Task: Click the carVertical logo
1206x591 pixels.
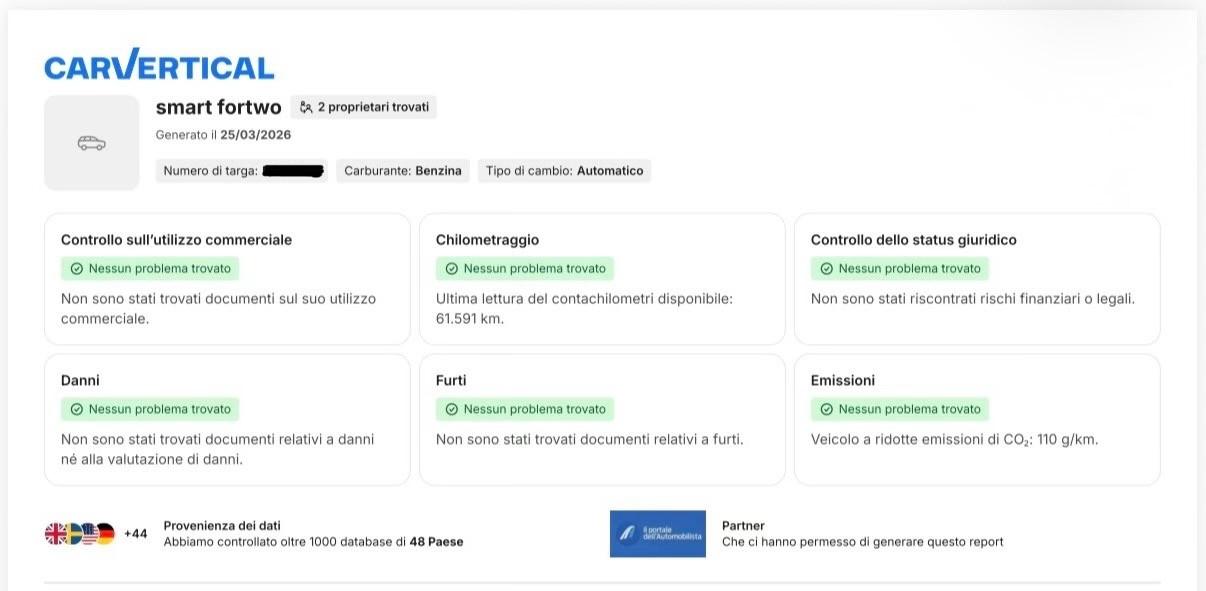Action: [x=159, y=66]
